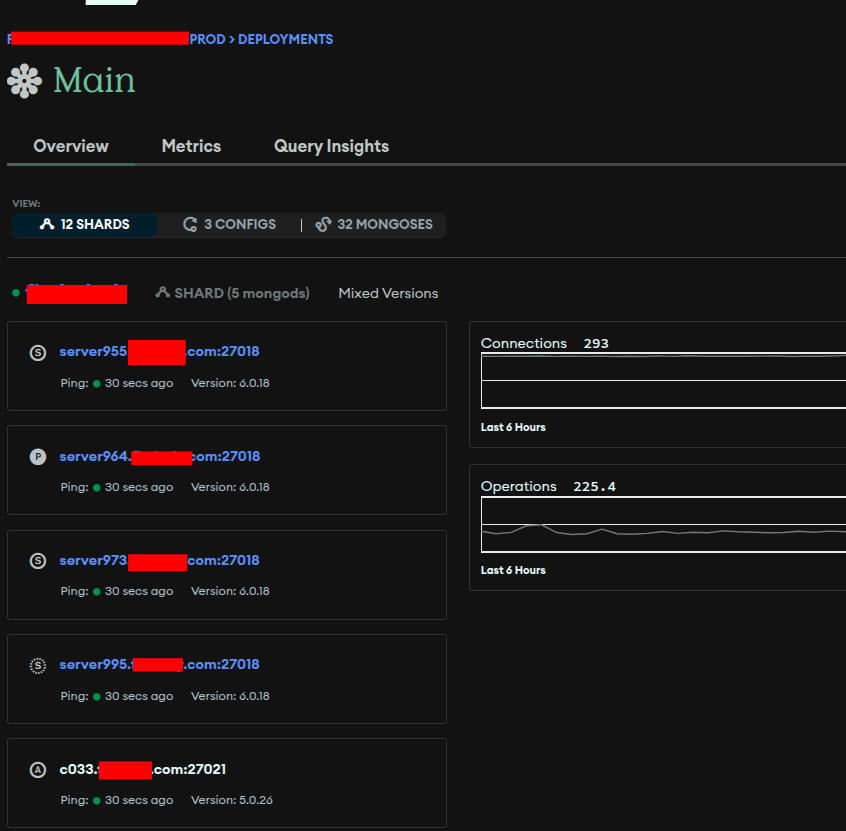This screenshot has height=831, width=846.
Task: Click the shards icon in 12 SHARDS
Action: (47, 224)
